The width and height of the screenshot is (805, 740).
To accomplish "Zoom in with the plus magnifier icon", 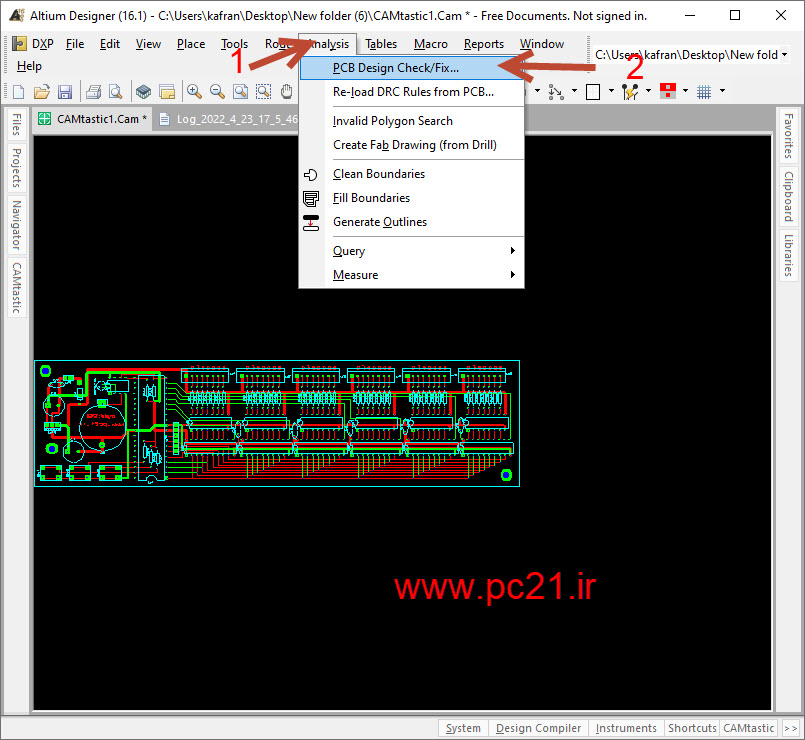I will [194, 92].
